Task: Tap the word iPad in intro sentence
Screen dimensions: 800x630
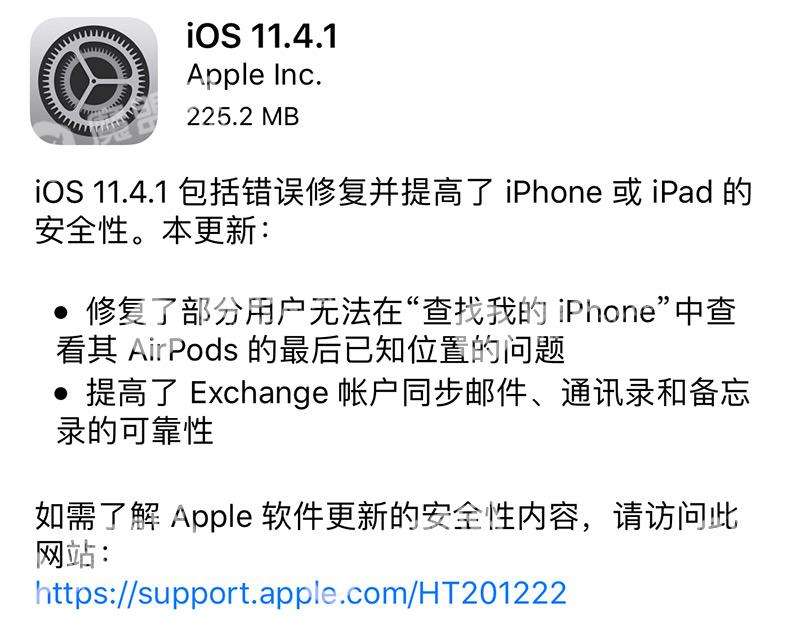Action: (x=682, y=192)
